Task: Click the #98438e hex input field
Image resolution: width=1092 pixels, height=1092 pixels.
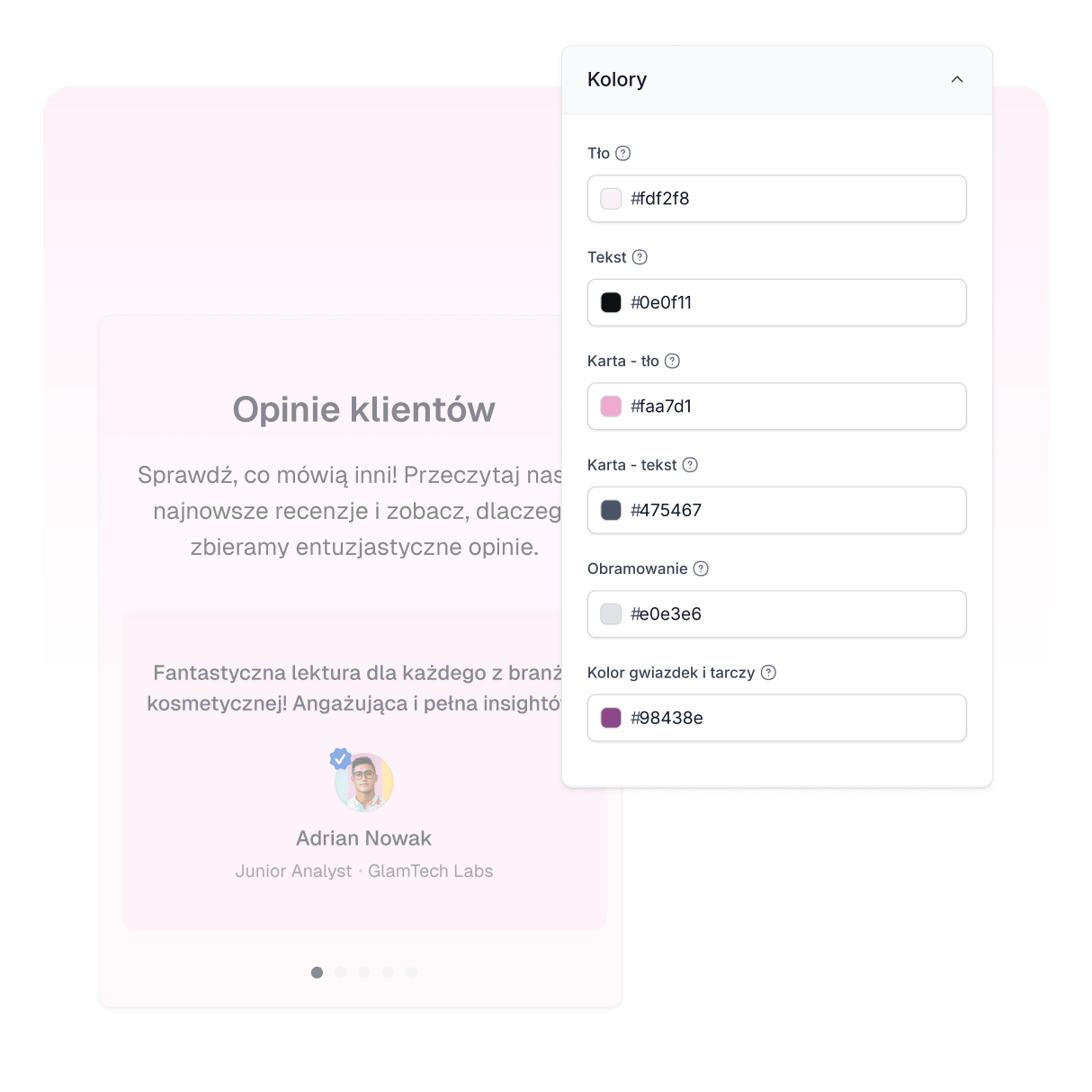Action: tap(777, 718)
